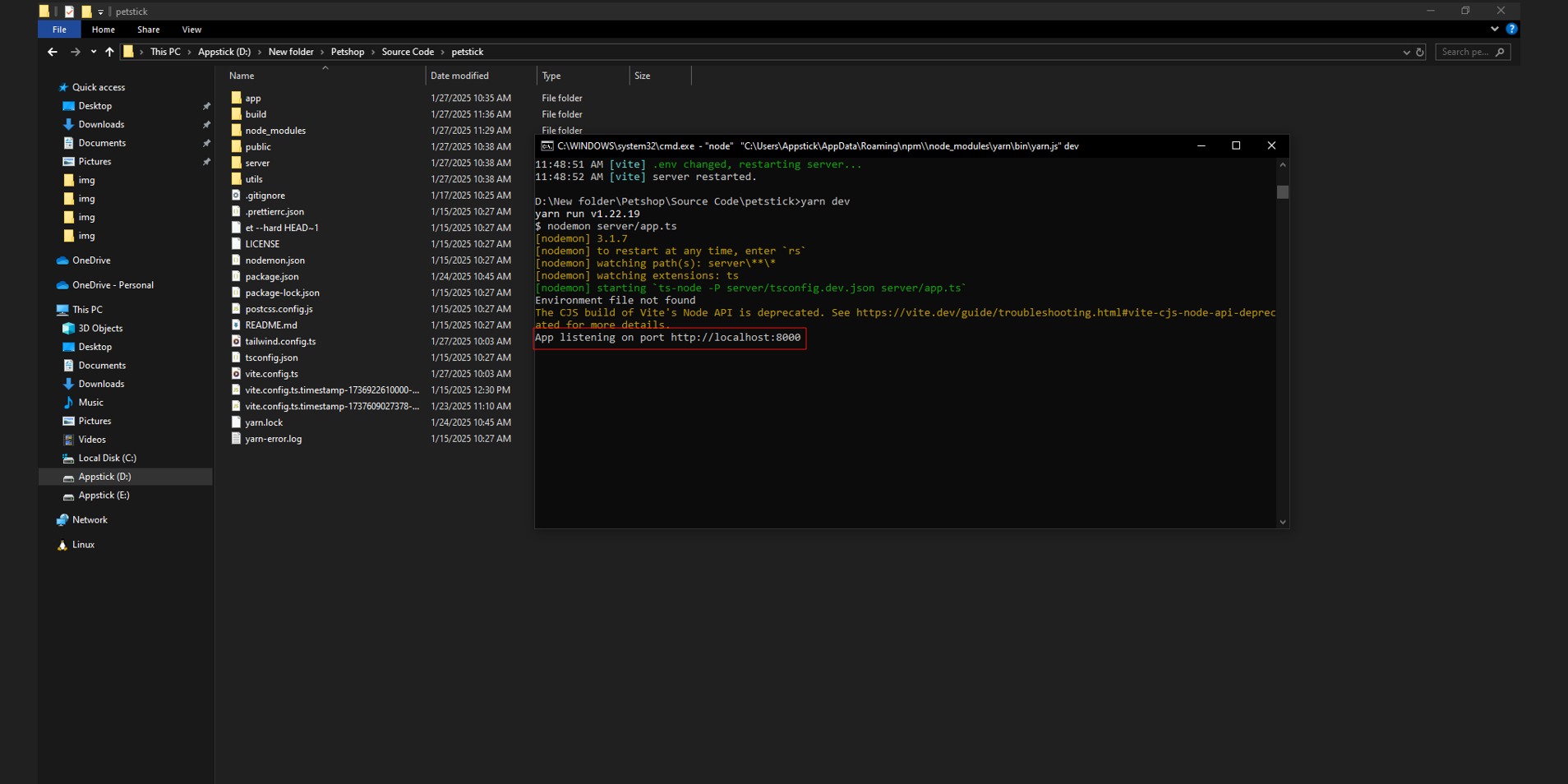Click the Refresh button in address bar
This screenshot has height=784, width=1568.
click(1419, 52)
